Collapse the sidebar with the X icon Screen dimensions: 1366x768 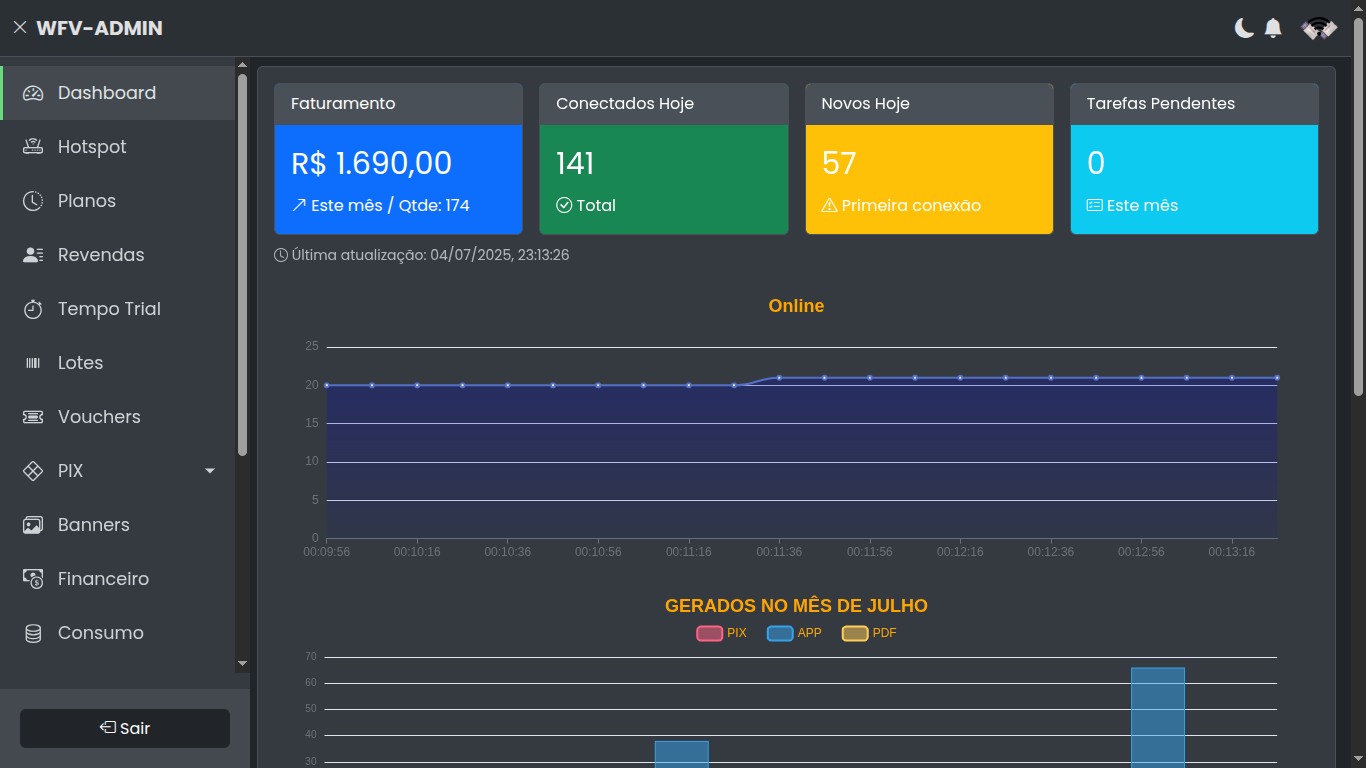[19, 27]
